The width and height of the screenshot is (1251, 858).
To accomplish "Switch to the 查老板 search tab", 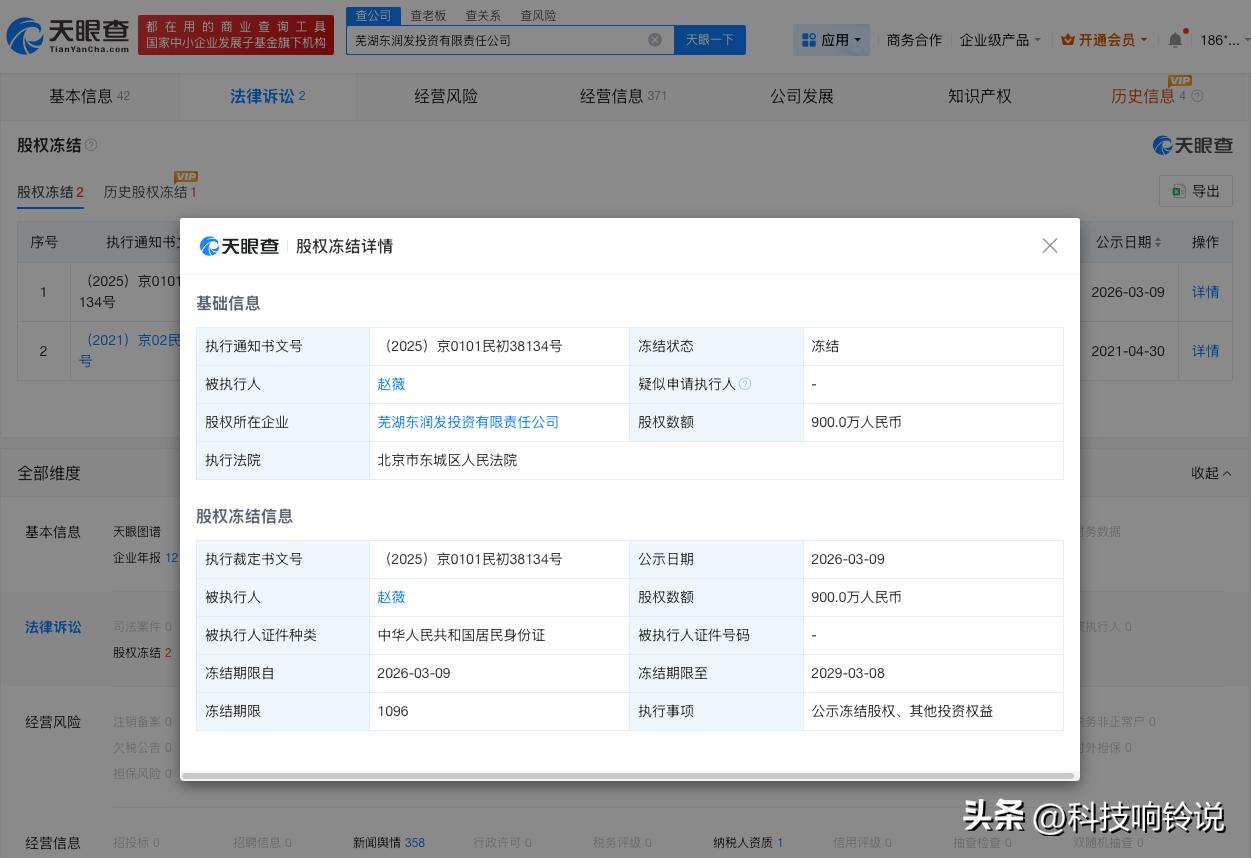I will point(428,15).
